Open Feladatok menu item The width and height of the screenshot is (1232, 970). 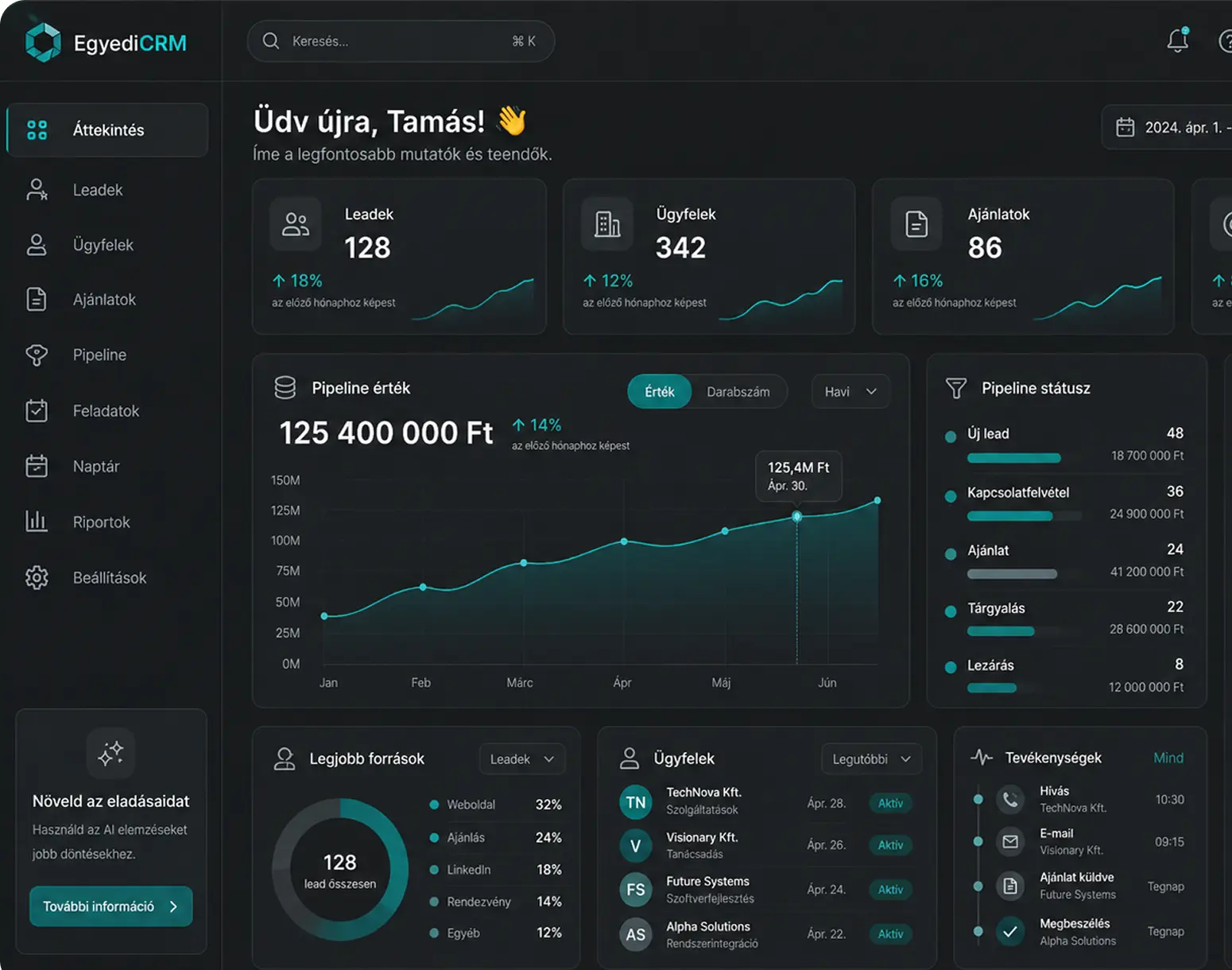point(107,411)
